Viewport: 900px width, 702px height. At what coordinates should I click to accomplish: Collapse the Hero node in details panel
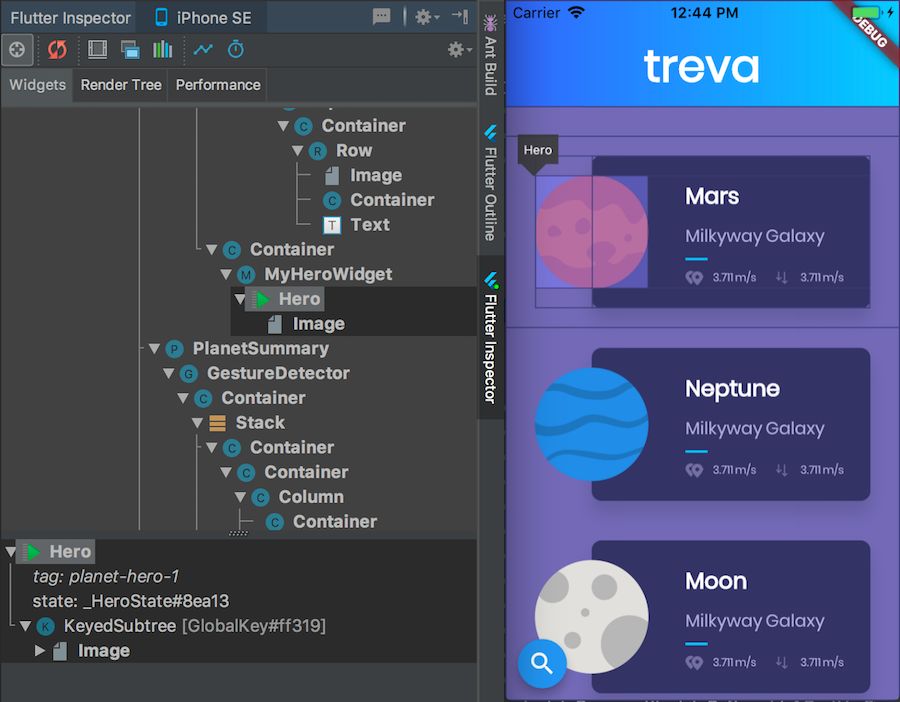click(x=10, y=552)
